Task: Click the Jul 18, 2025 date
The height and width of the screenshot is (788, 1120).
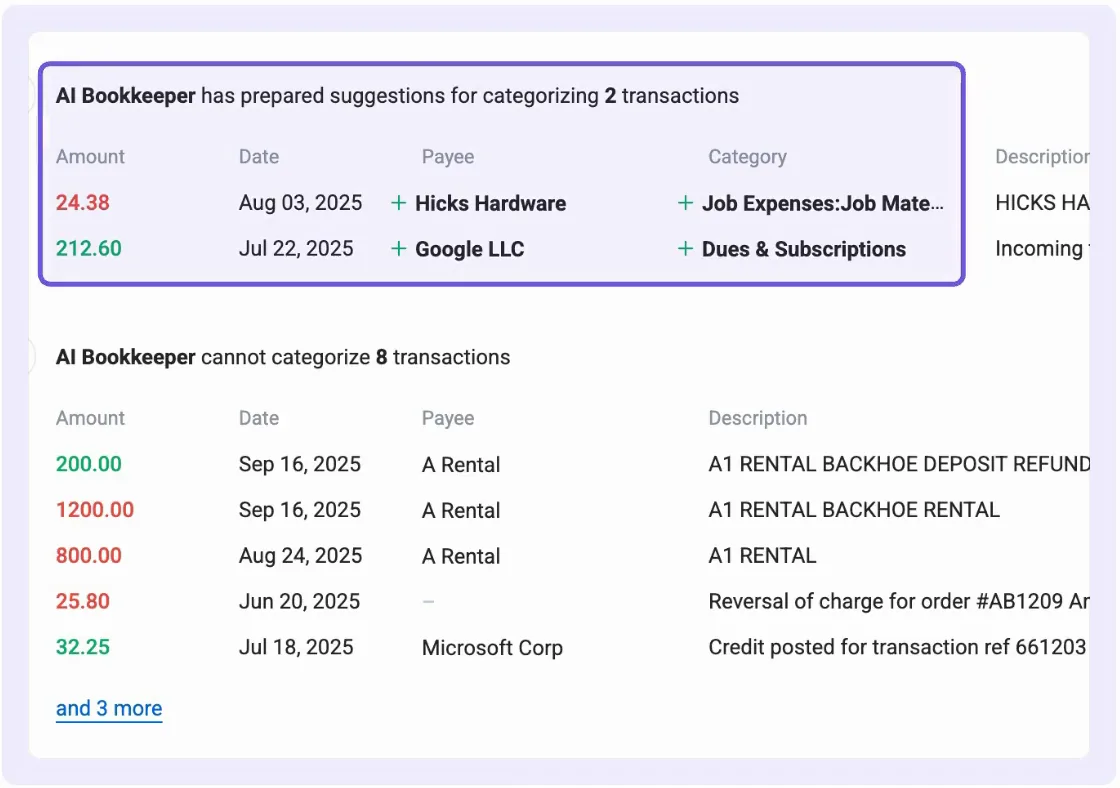Action: [296, 647]
